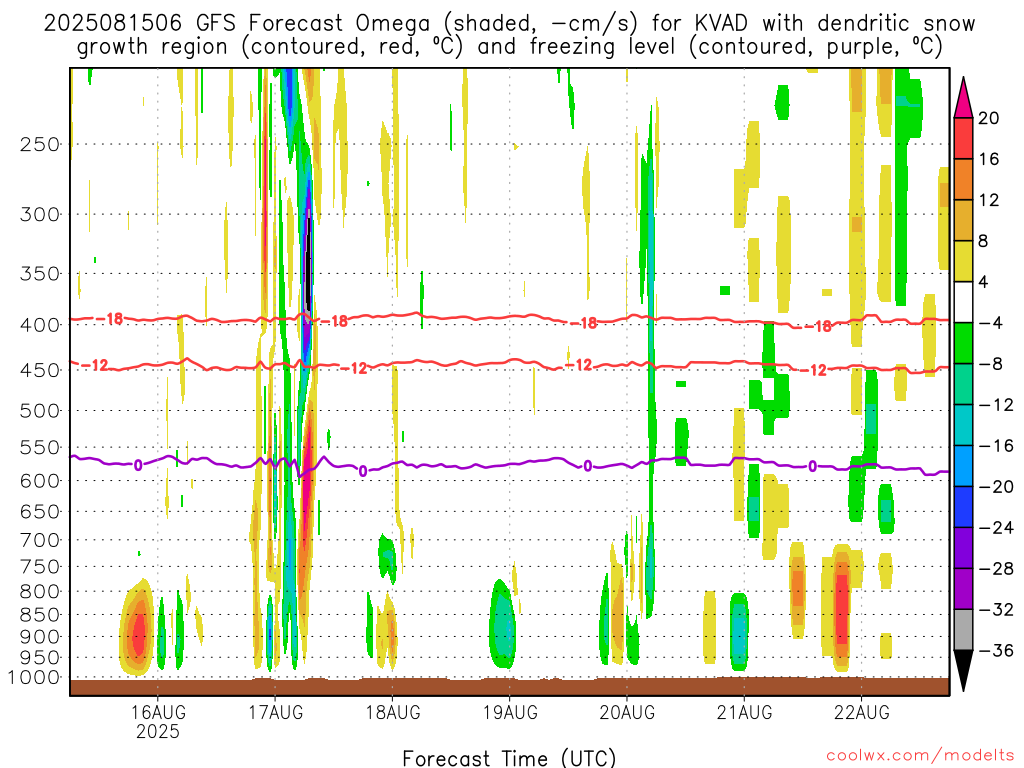Click the coolwx.com/modelts link

[x=920, y=756]
